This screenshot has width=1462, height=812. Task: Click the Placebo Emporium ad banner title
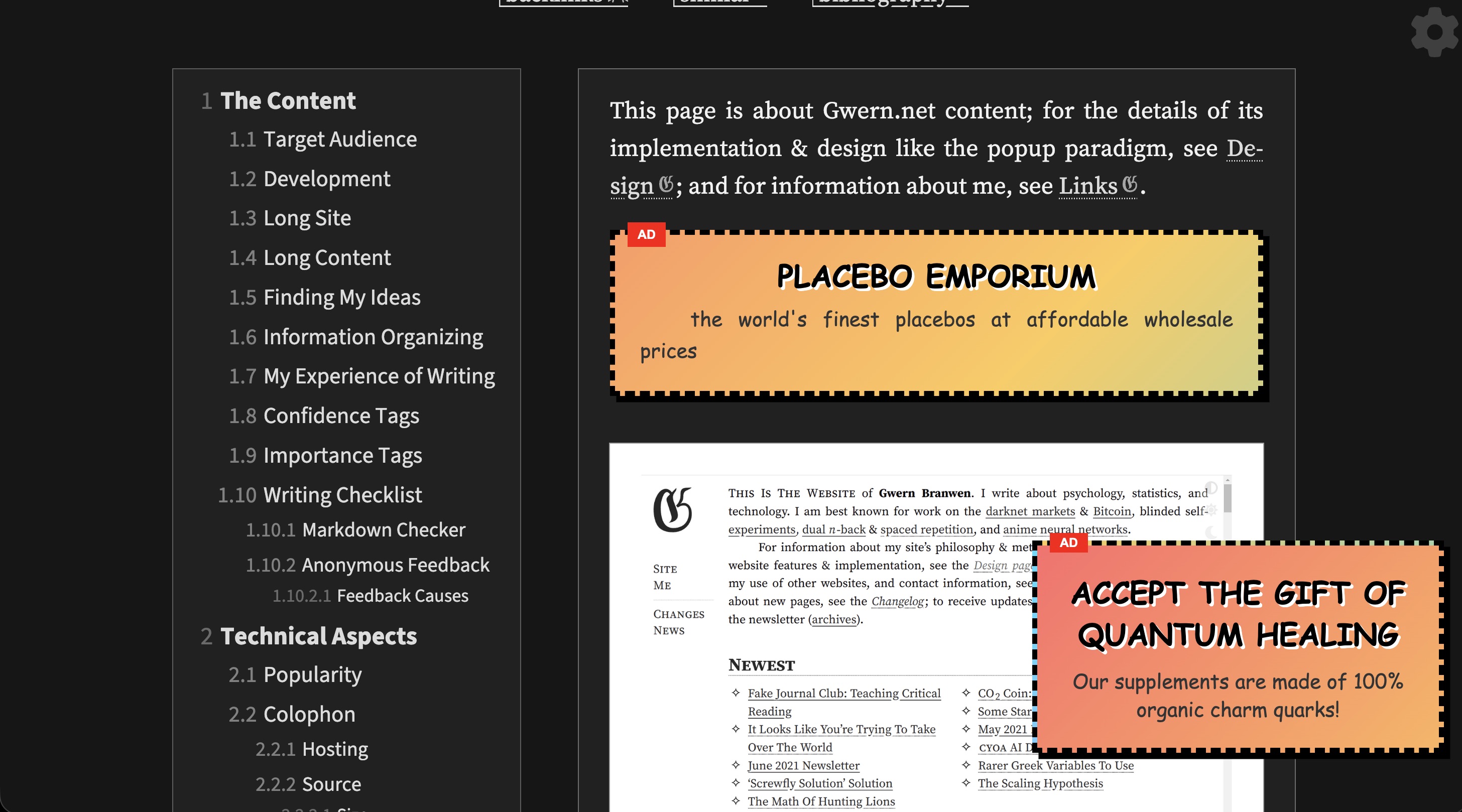click(x=936, y=277)
